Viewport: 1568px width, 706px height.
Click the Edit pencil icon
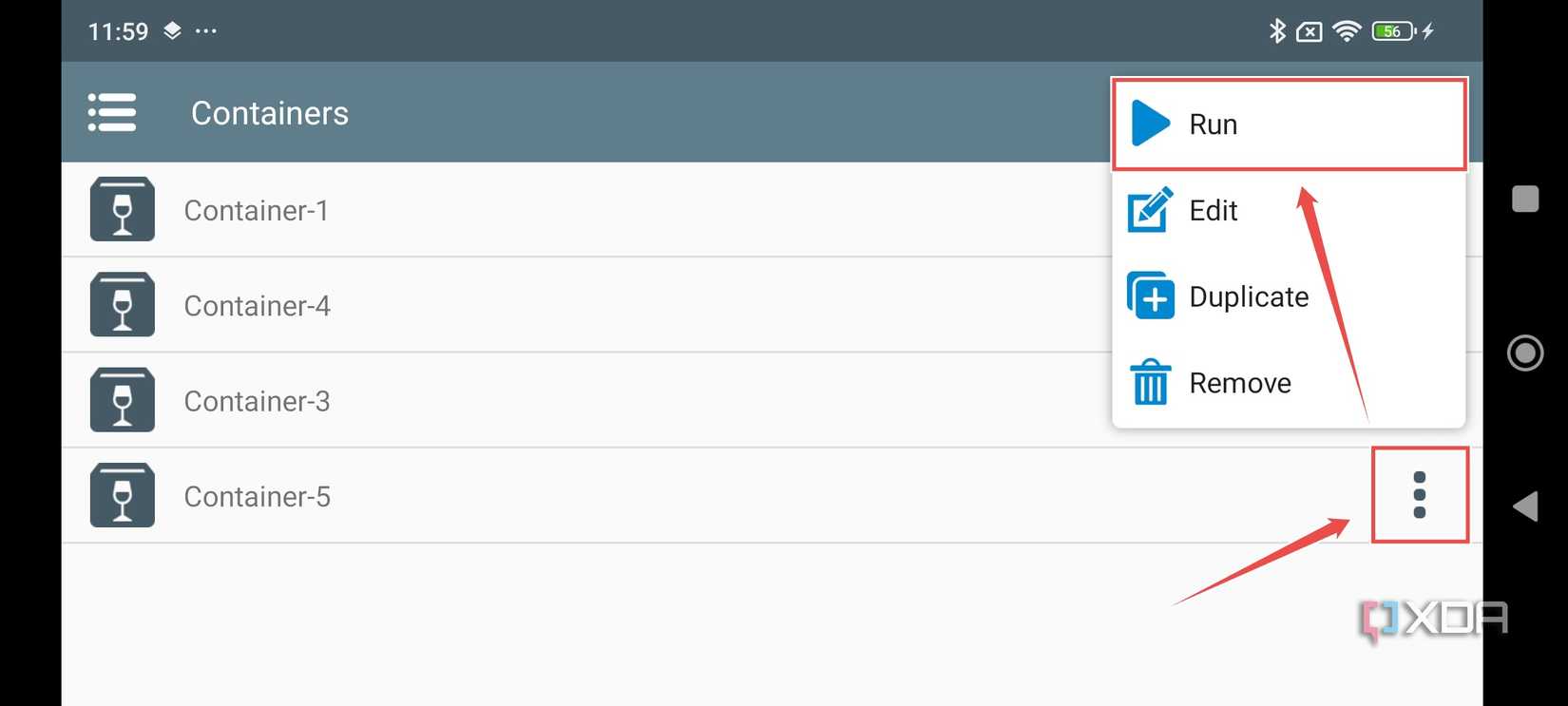(x=1151, y=210)
